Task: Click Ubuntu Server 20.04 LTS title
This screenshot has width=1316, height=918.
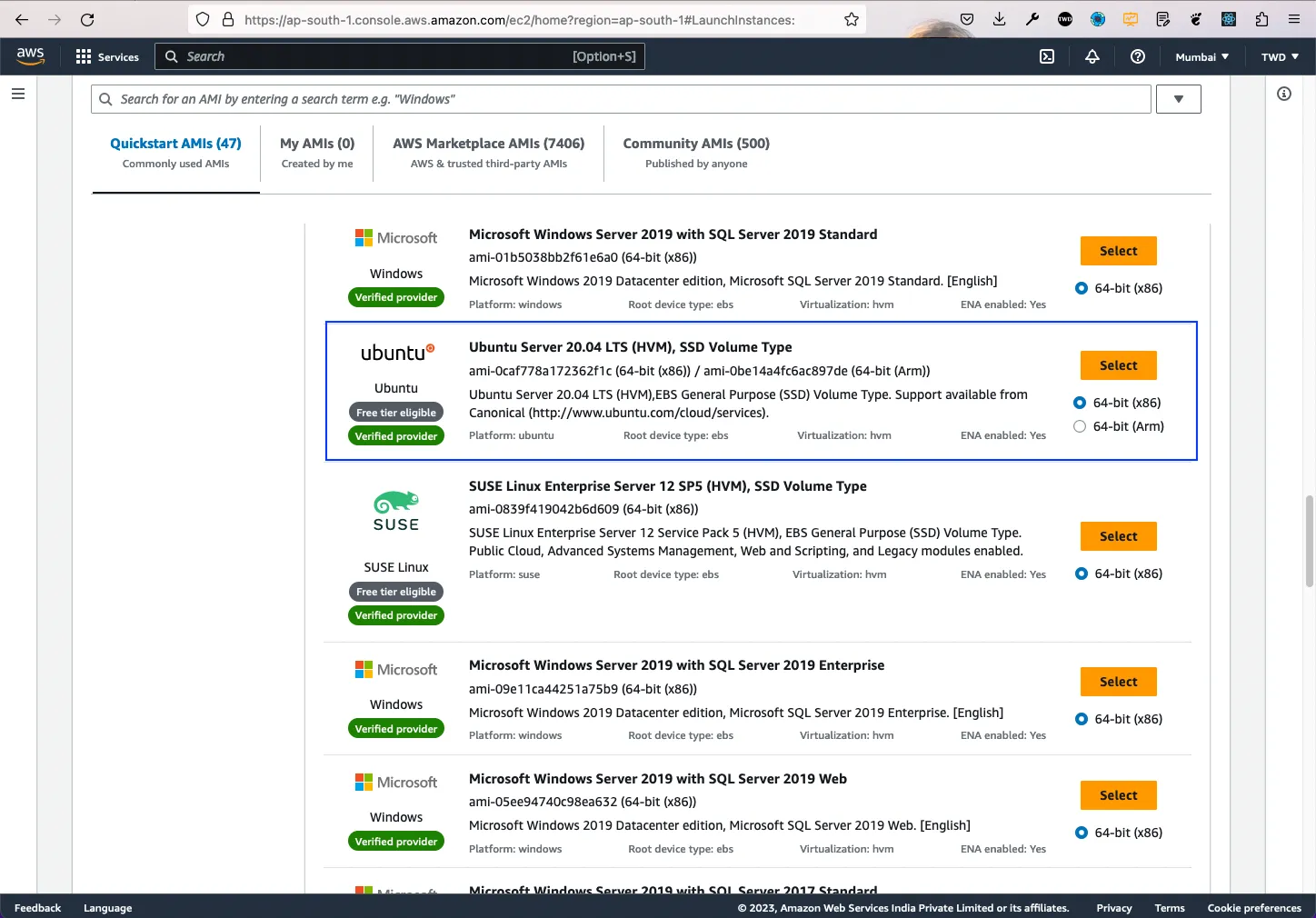Action: tap(630, 347)
